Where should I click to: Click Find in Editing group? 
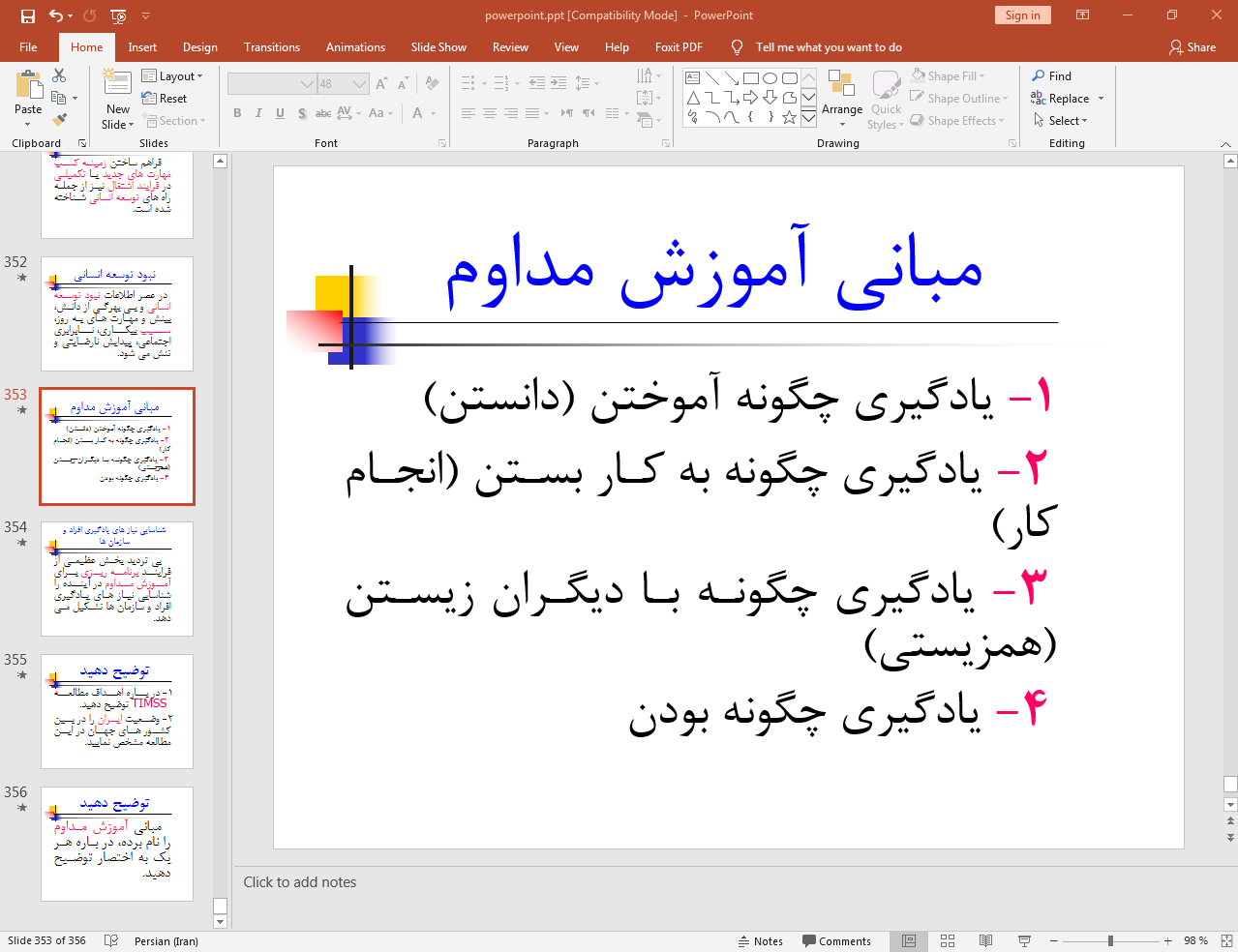coord(1052,75)
